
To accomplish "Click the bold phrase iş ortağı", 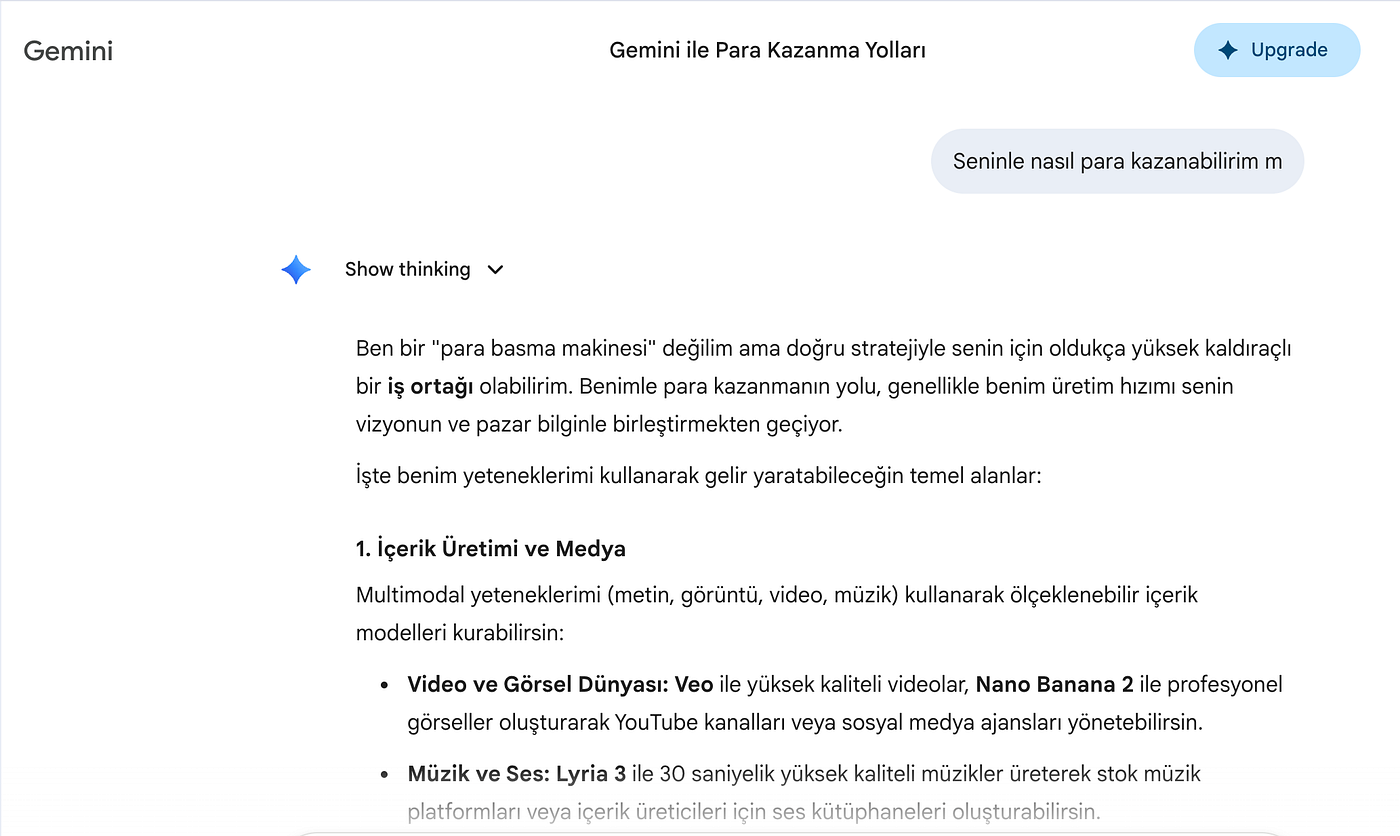I will point(430,386).
